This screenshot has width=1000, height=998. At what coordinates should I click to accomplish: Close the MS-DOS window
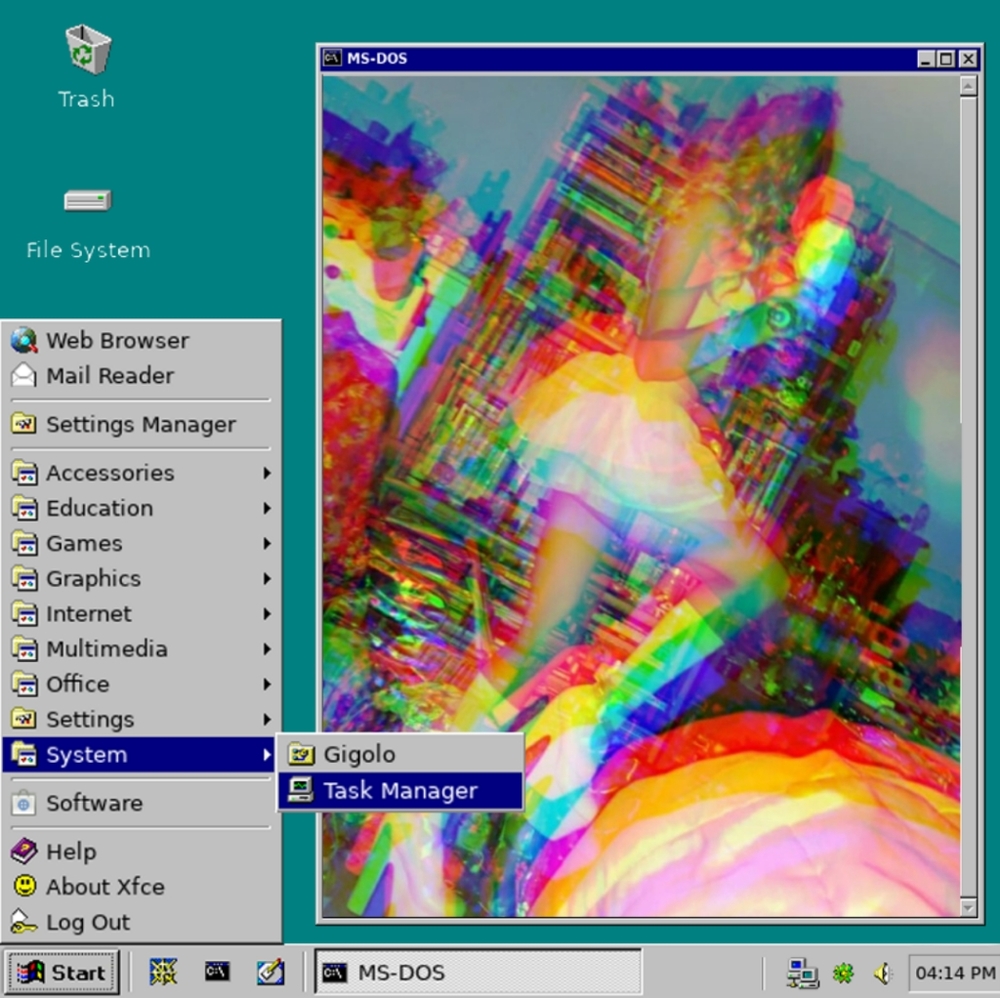pyautogui.click(x=968, y=59)
